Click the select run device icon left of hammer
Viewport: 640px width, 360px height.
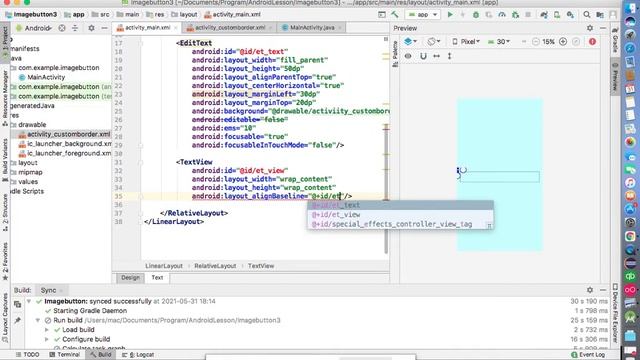(x=382, y=15)
